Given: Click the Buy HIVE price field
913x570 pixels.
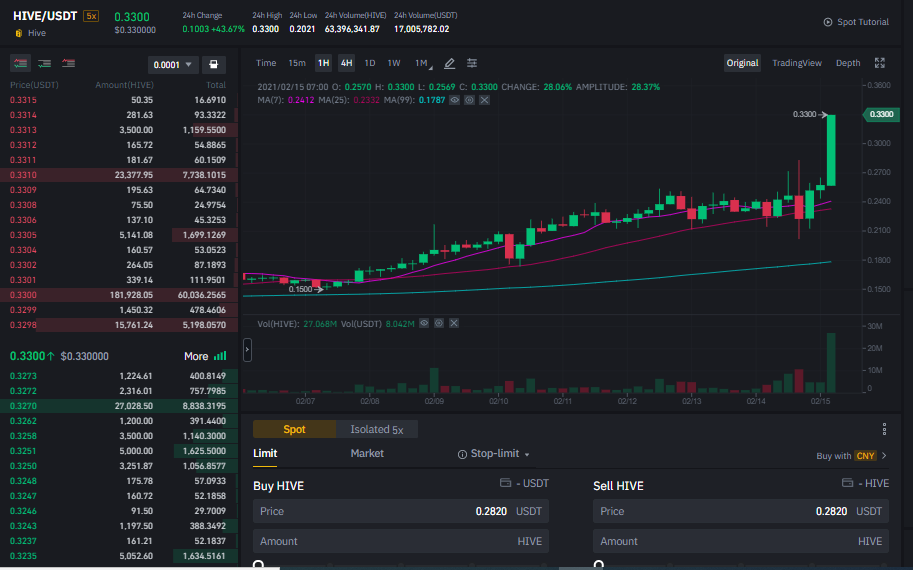Looking at the screenshot, I should 401,511.
